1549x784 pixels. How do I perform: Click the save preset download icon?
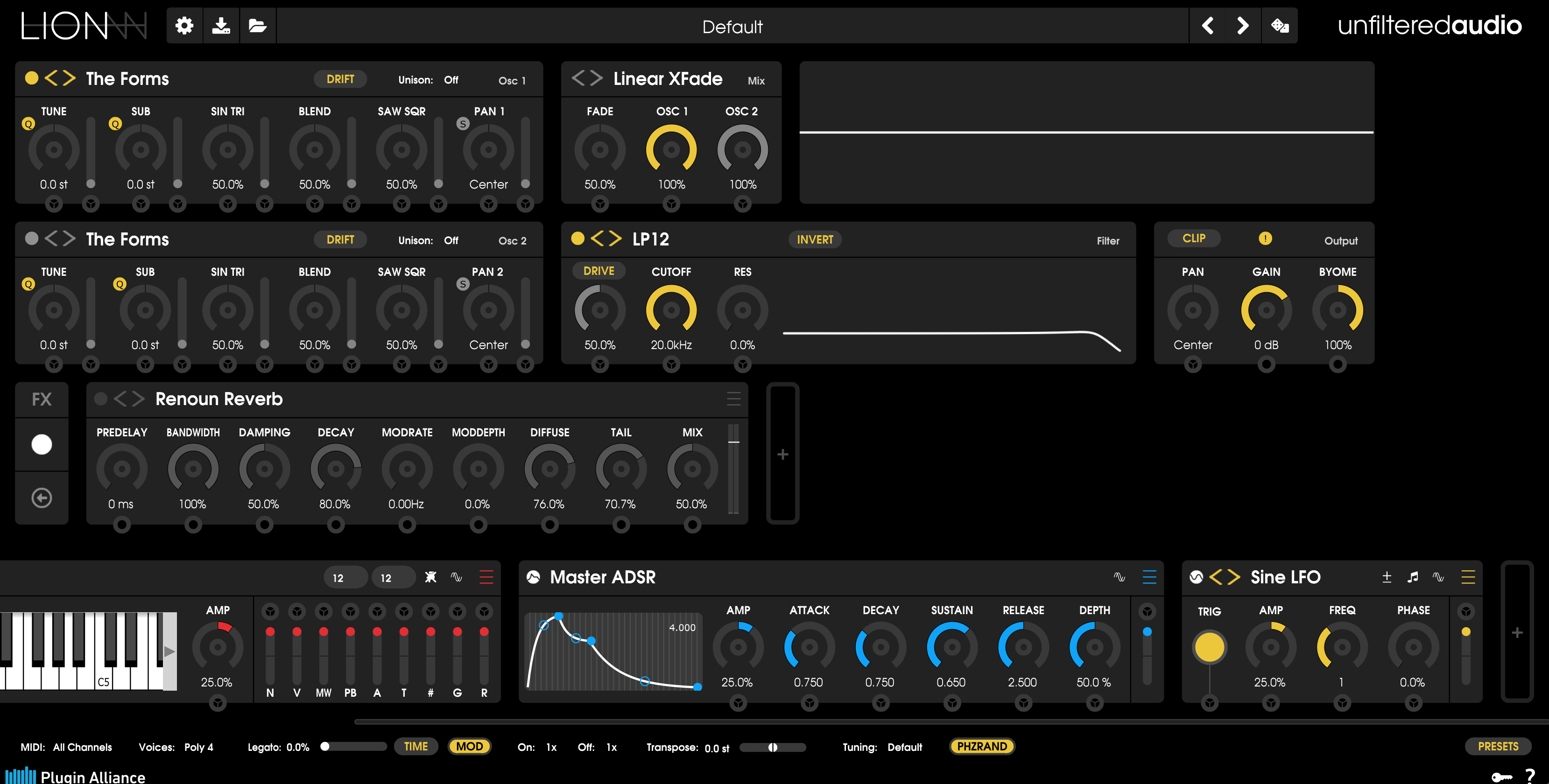tap(221, 26)
